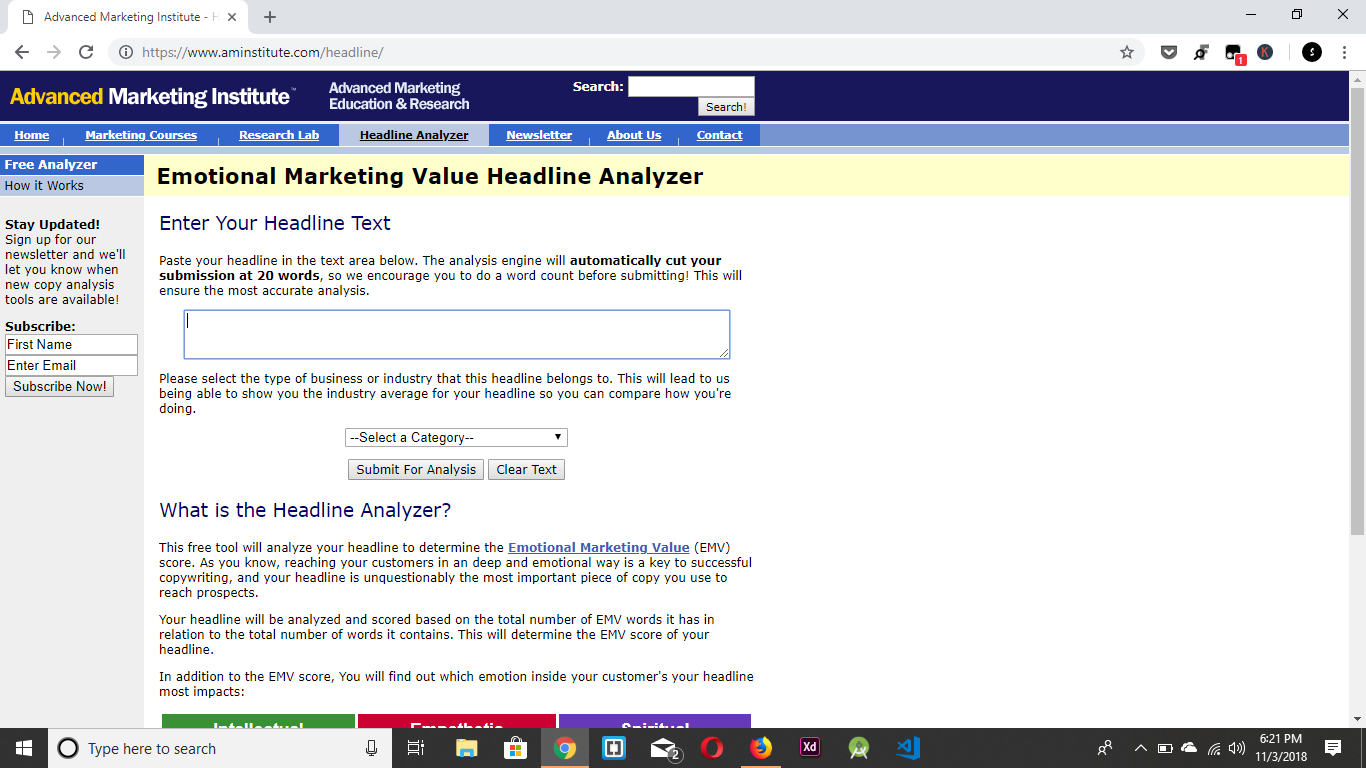This screenshot has height=768, width=1366.
Task: Open the Chrome three-dot menu
Action: [1343, 52]
